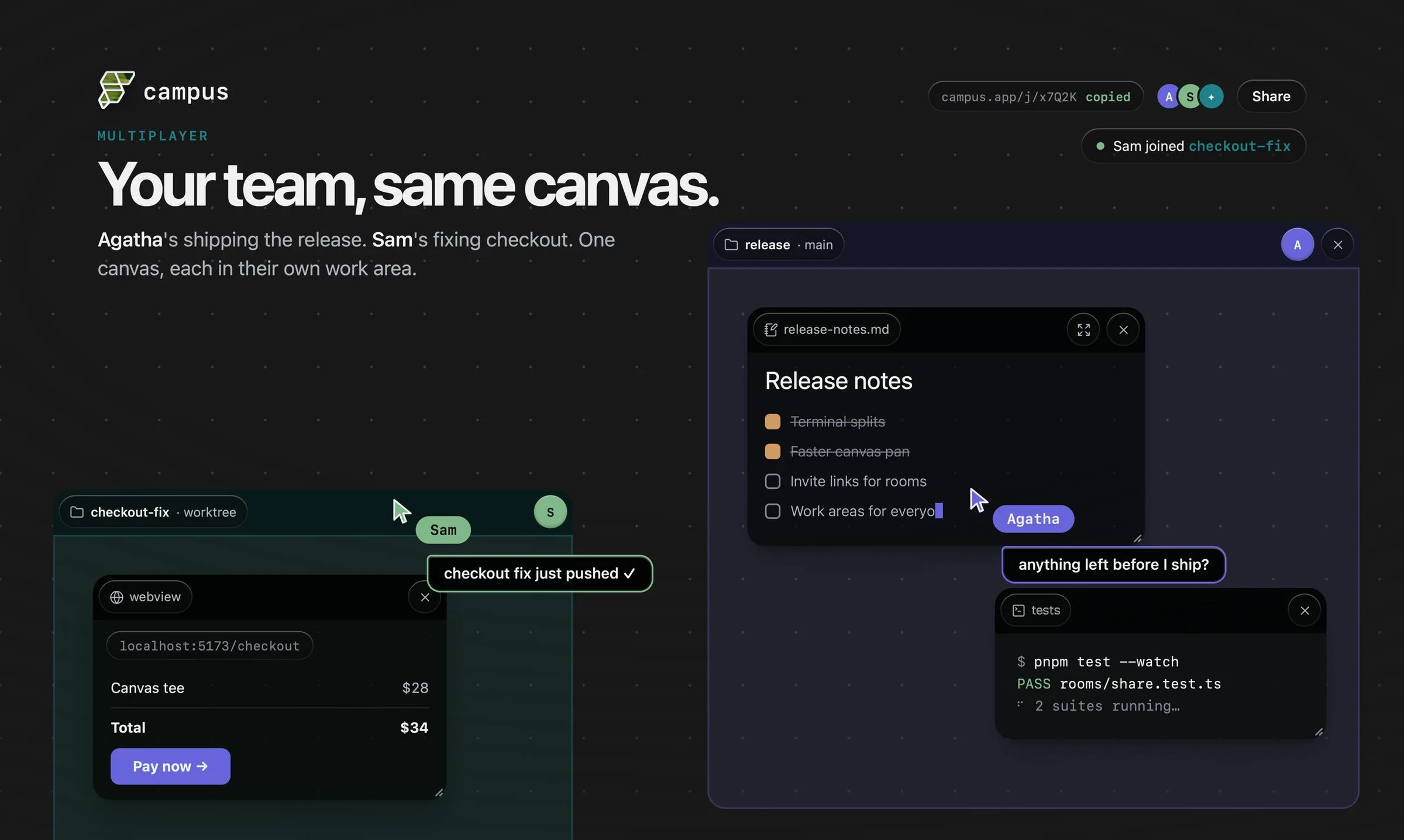Click the '2 suites running…' status line

coord(1098,706)
